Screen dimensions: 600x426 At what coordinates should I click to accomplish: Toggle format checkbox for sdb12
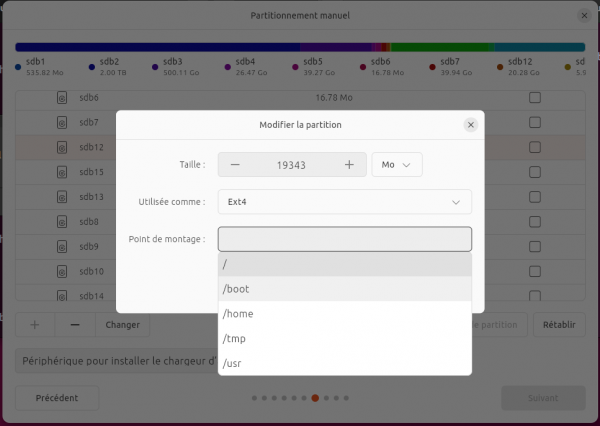535,147
